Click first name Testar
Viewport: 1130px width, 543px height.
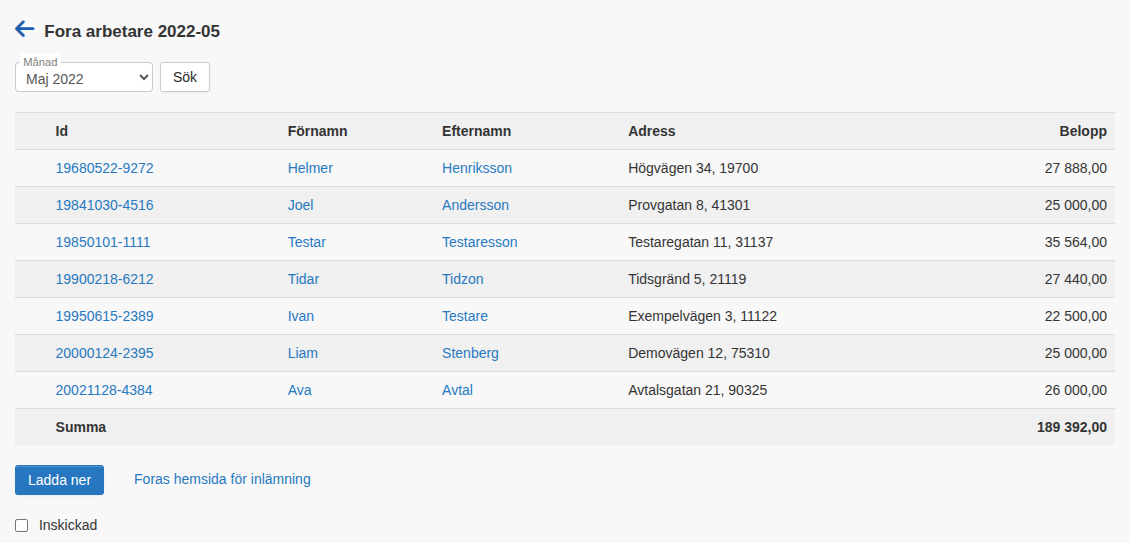point(307,242)
